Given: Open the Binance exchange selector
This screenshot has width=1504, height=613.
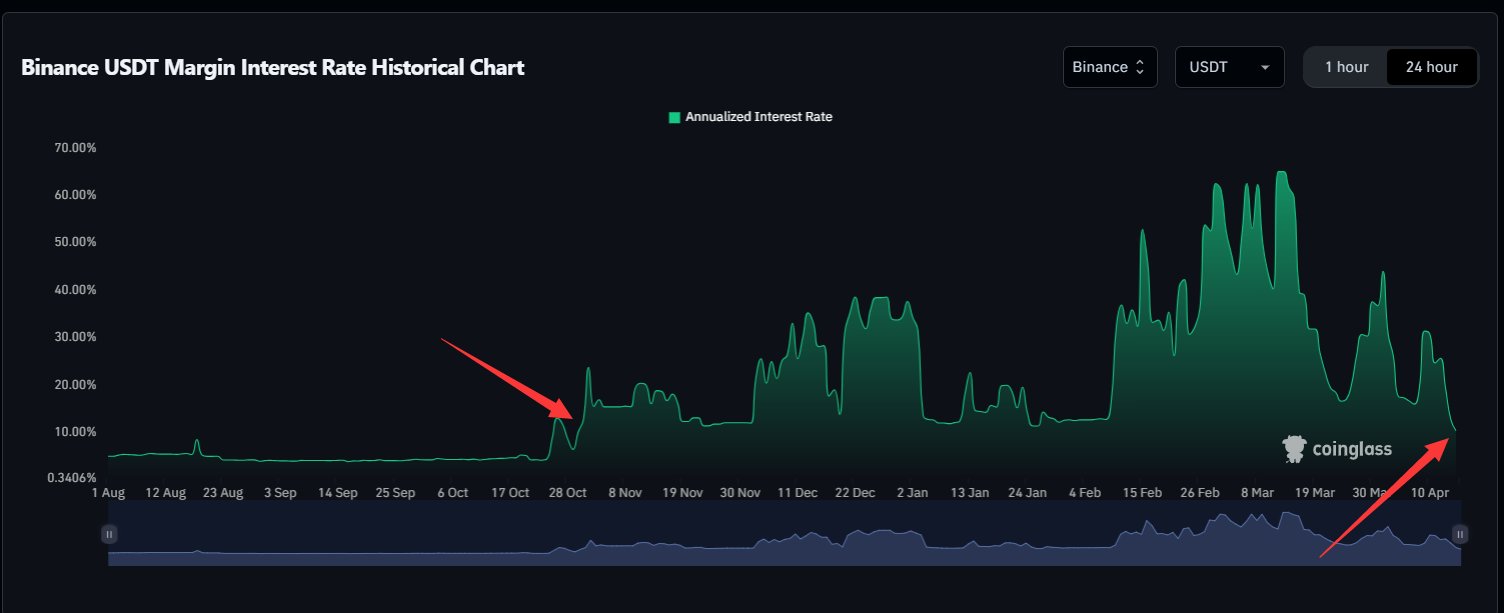Looking at the screenshot, I should pyautogui.click(x=1110, y=67).
